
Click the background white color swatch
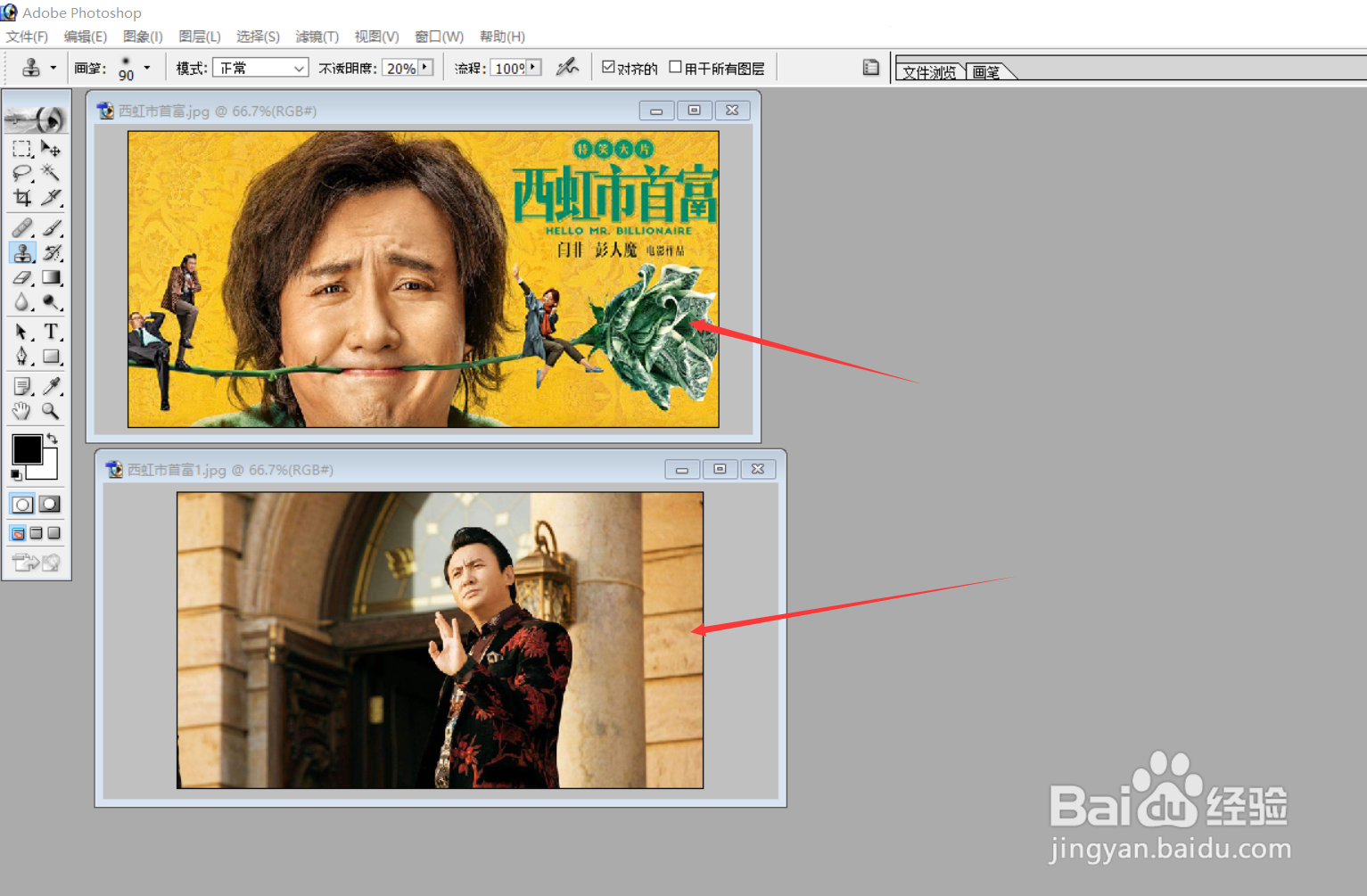48,471
